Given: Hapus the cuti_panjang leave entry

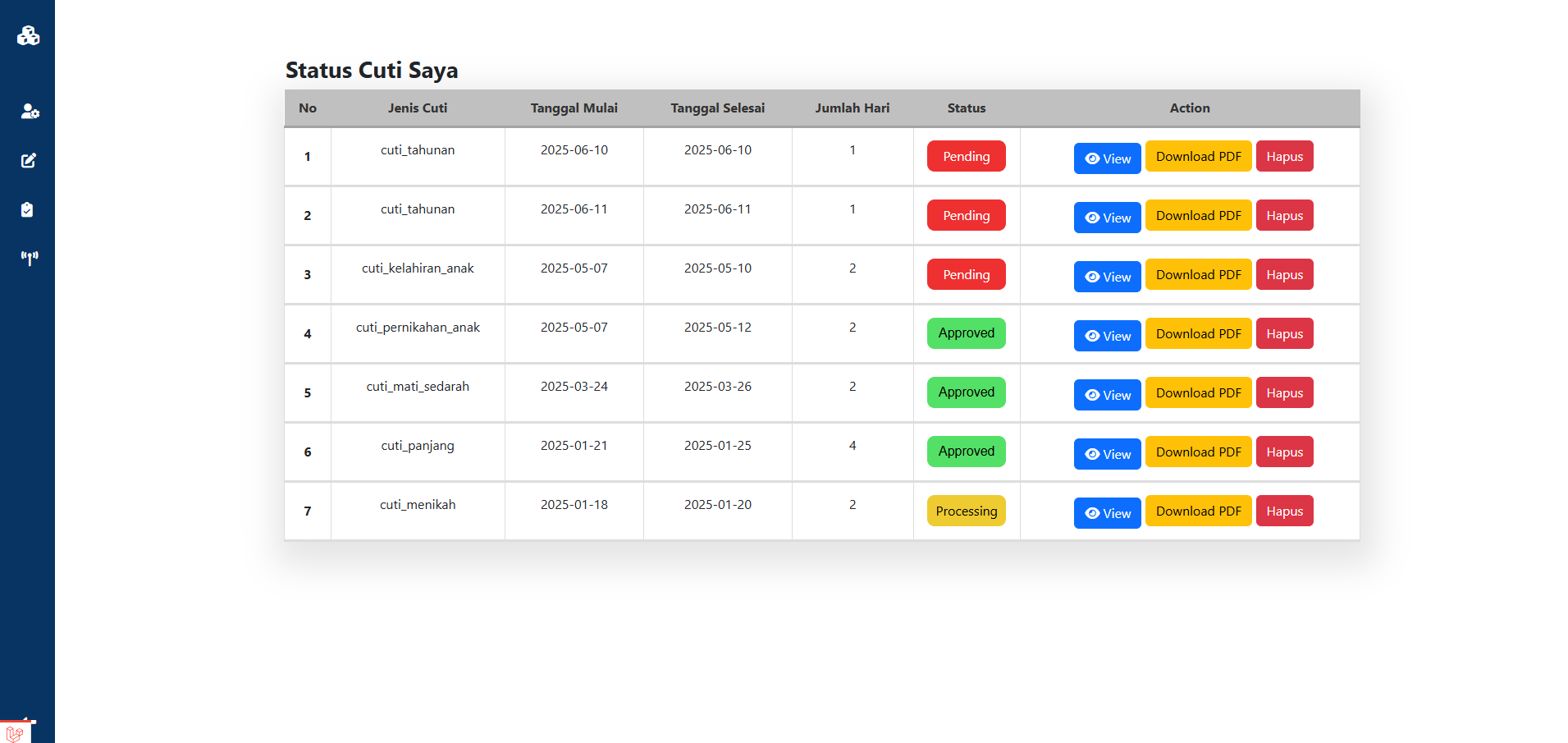Looking at the screenshot, I should click(1284, 452).
